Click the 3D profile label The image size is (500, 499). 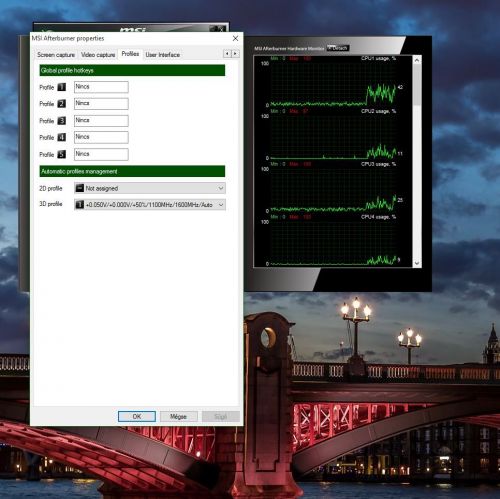[x=51, y=204]
